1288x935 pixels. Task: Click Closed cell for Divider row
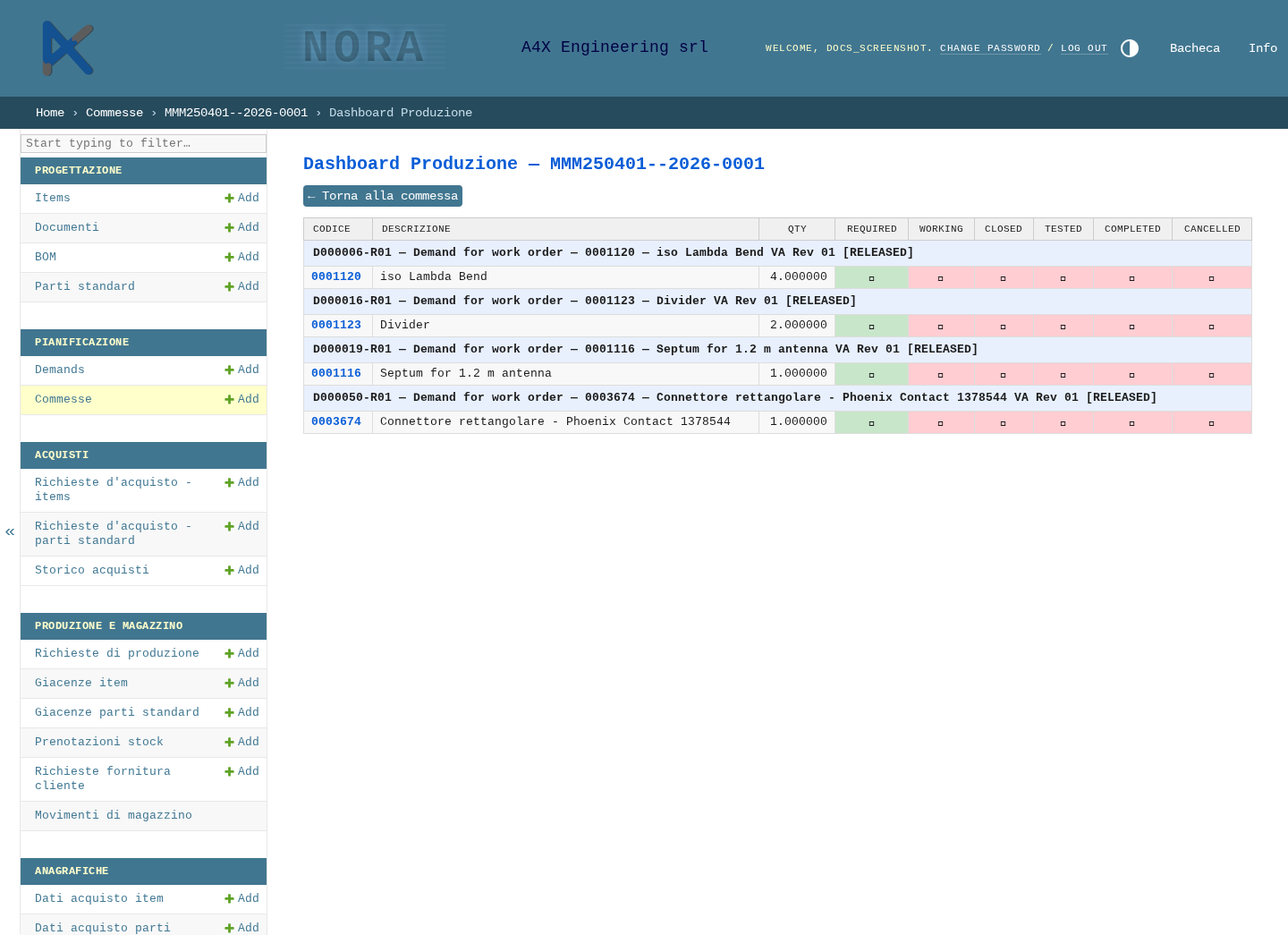click(1004, 326)
